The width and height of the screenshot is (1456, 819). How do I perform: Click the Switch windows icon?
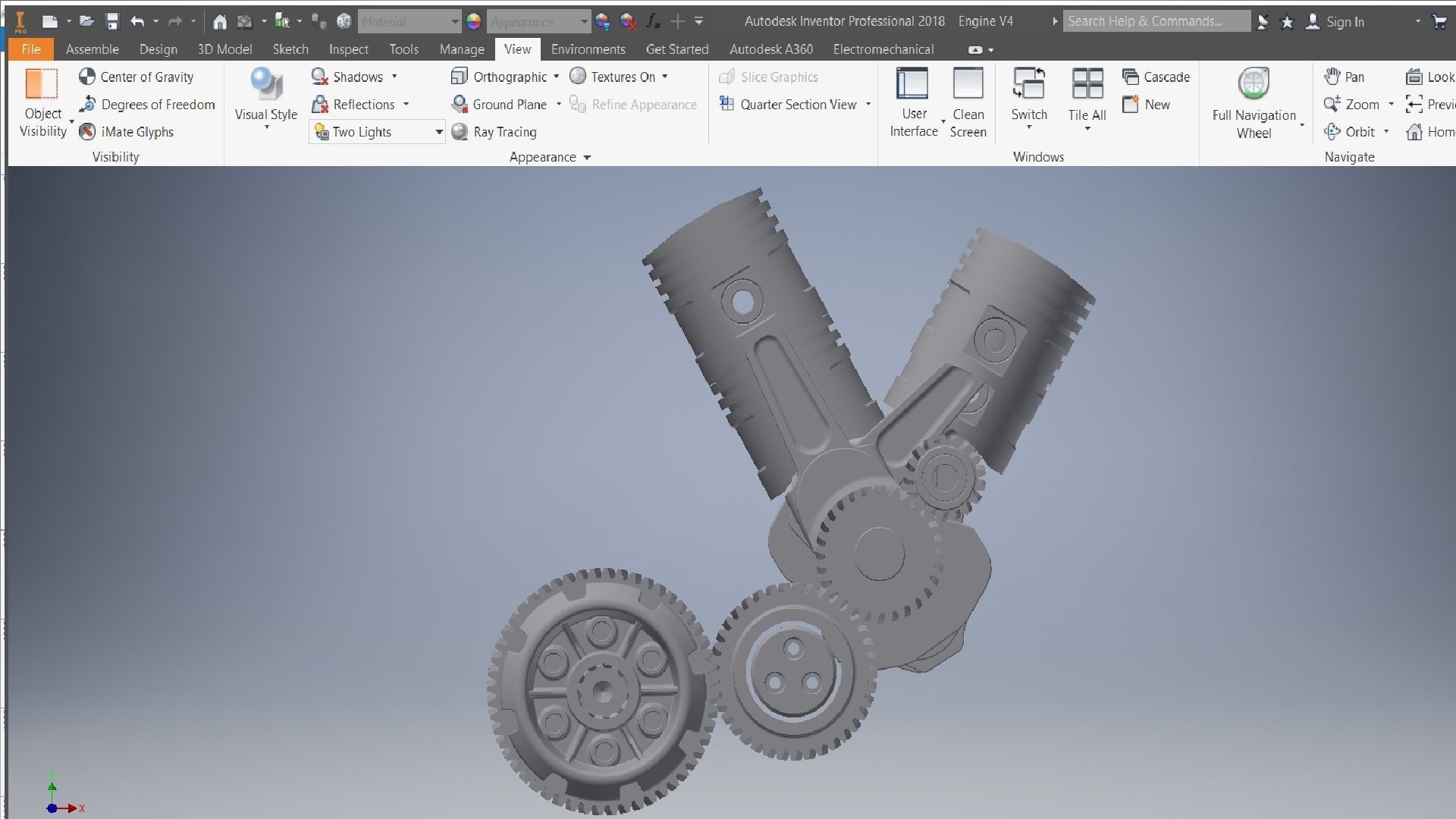[x=1029, y=83]
